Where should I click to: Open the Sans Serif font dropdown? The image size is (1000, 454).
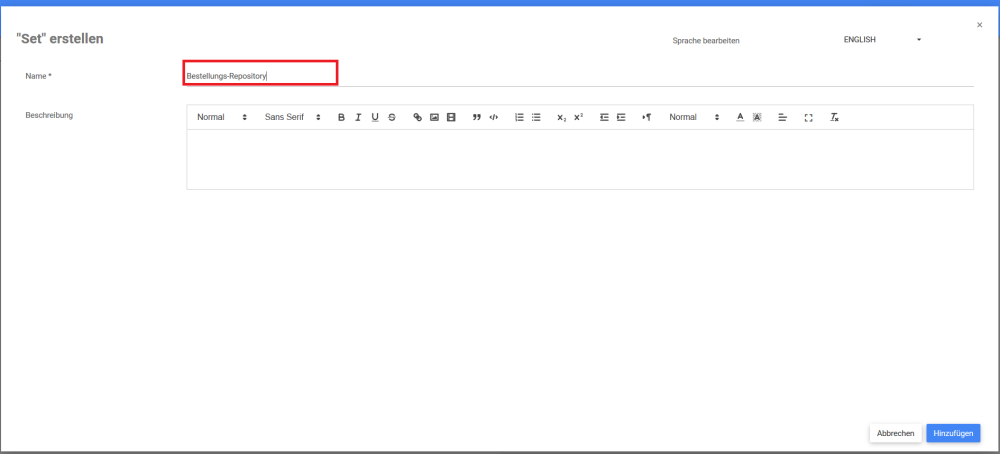coord(293,117)
